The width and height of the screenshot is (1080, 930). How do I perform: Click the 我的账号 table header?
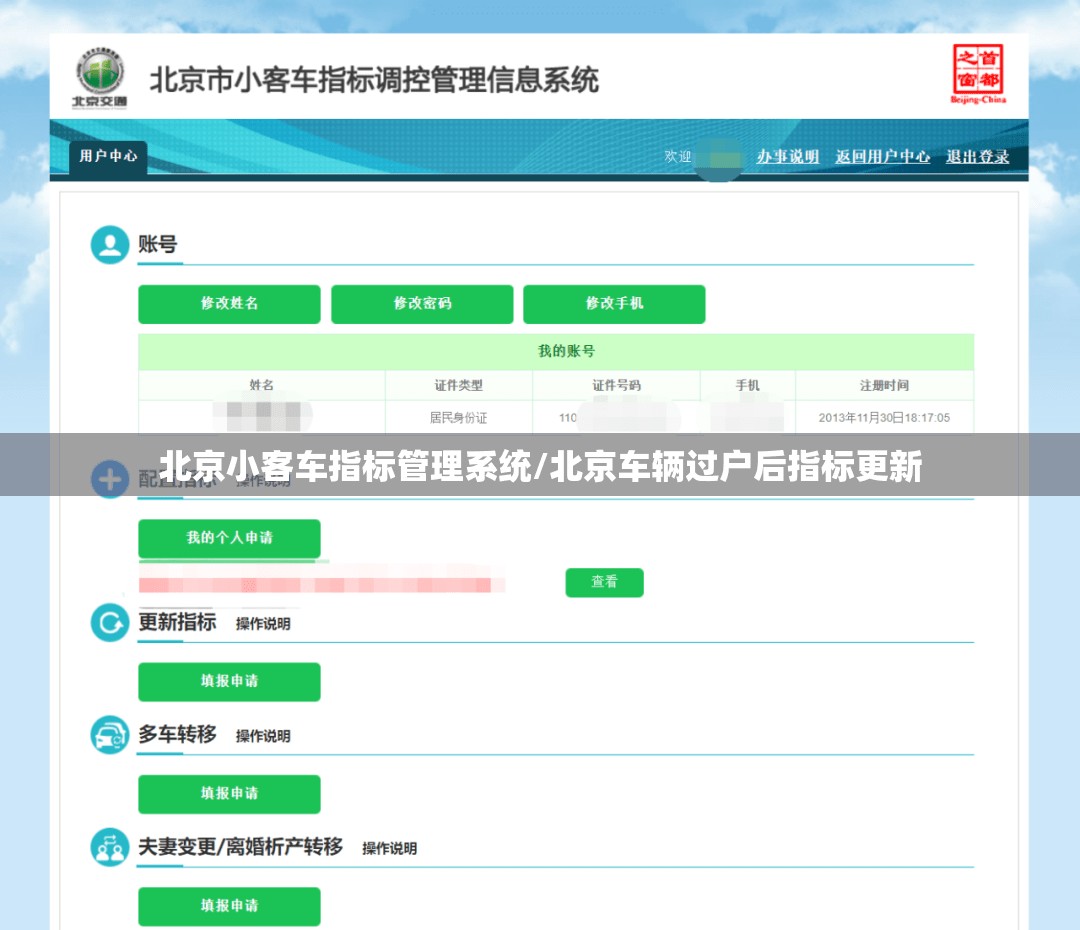[556, 351]
